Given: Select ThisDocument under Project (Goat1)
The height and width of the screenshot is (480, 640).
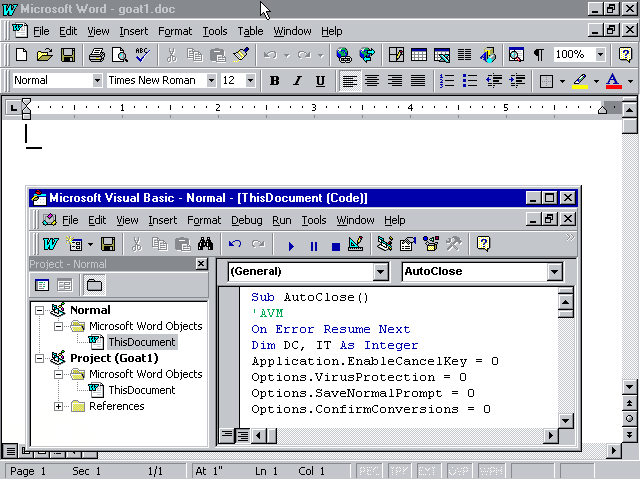Looking at the screenshot, I should point(142,390).
